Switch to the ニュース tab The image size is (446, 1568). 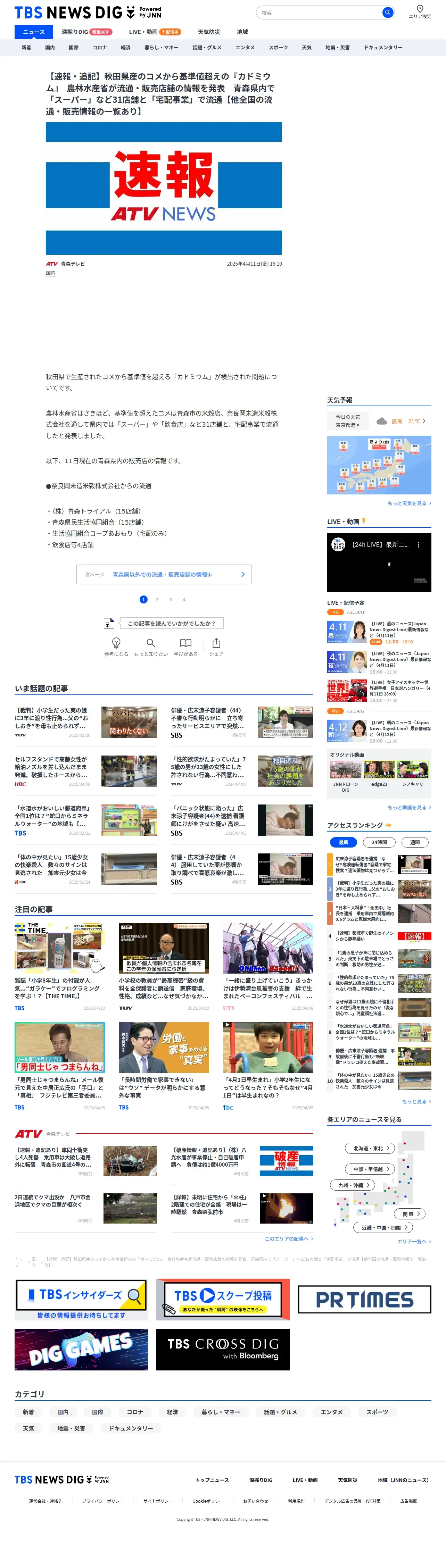click(x=33, y=32)
